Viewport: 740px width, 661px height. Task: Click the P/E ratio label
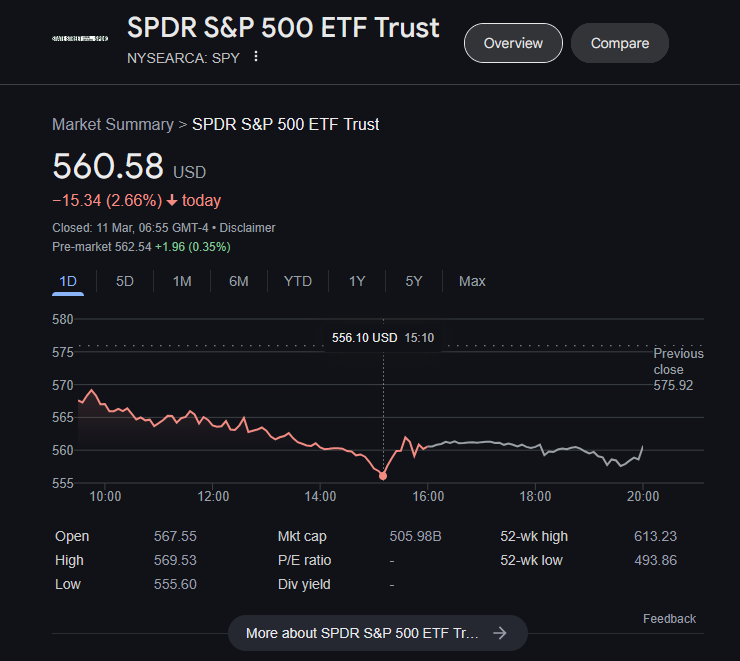pos(304,561)
